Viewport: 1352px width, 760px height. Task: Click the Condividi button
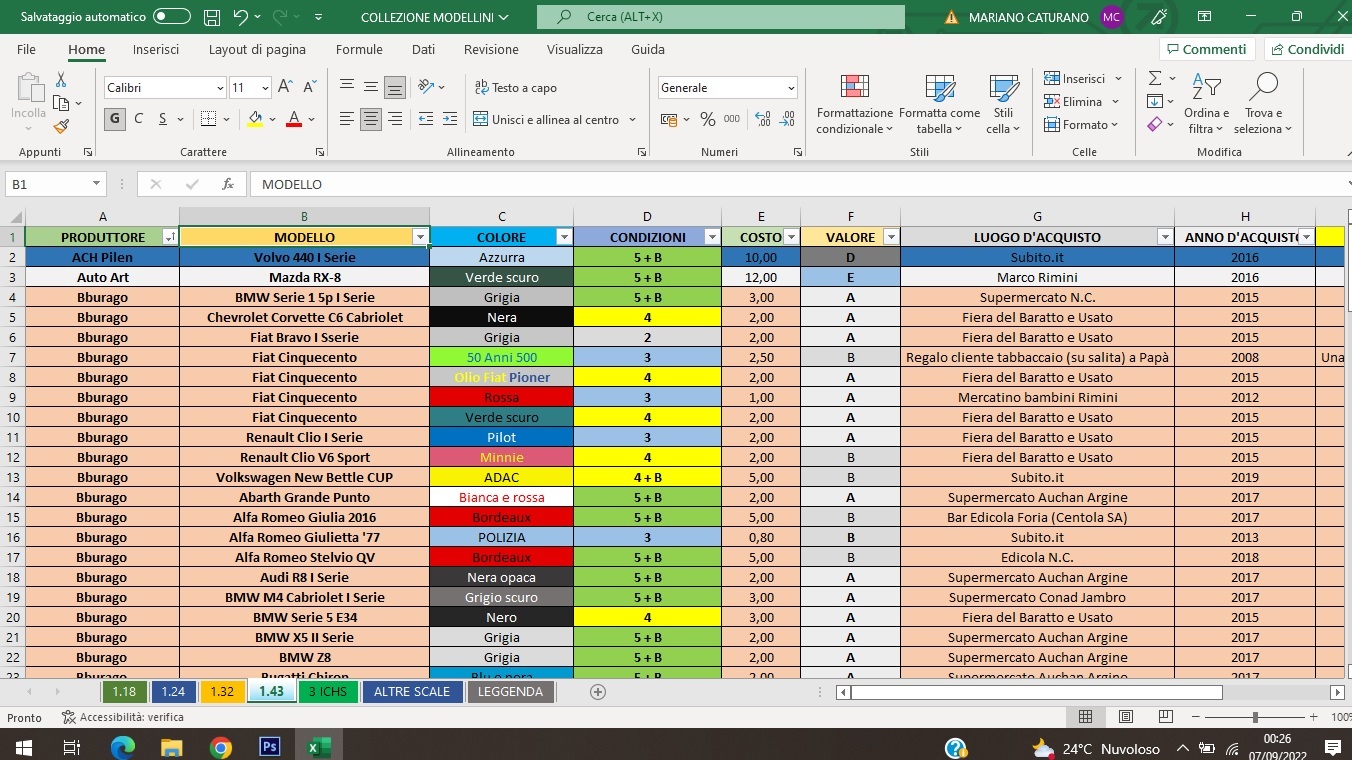[1307, 49]
